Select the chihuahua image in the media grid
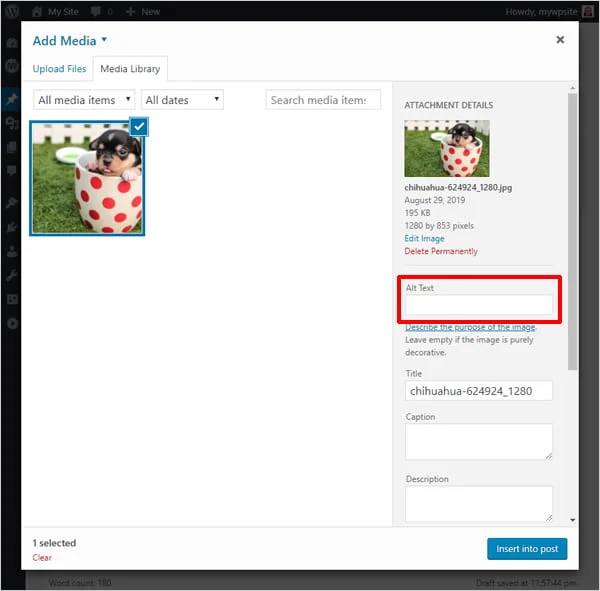Image resolution: width=600 pixels, height=591 pixels. [87, 178]
